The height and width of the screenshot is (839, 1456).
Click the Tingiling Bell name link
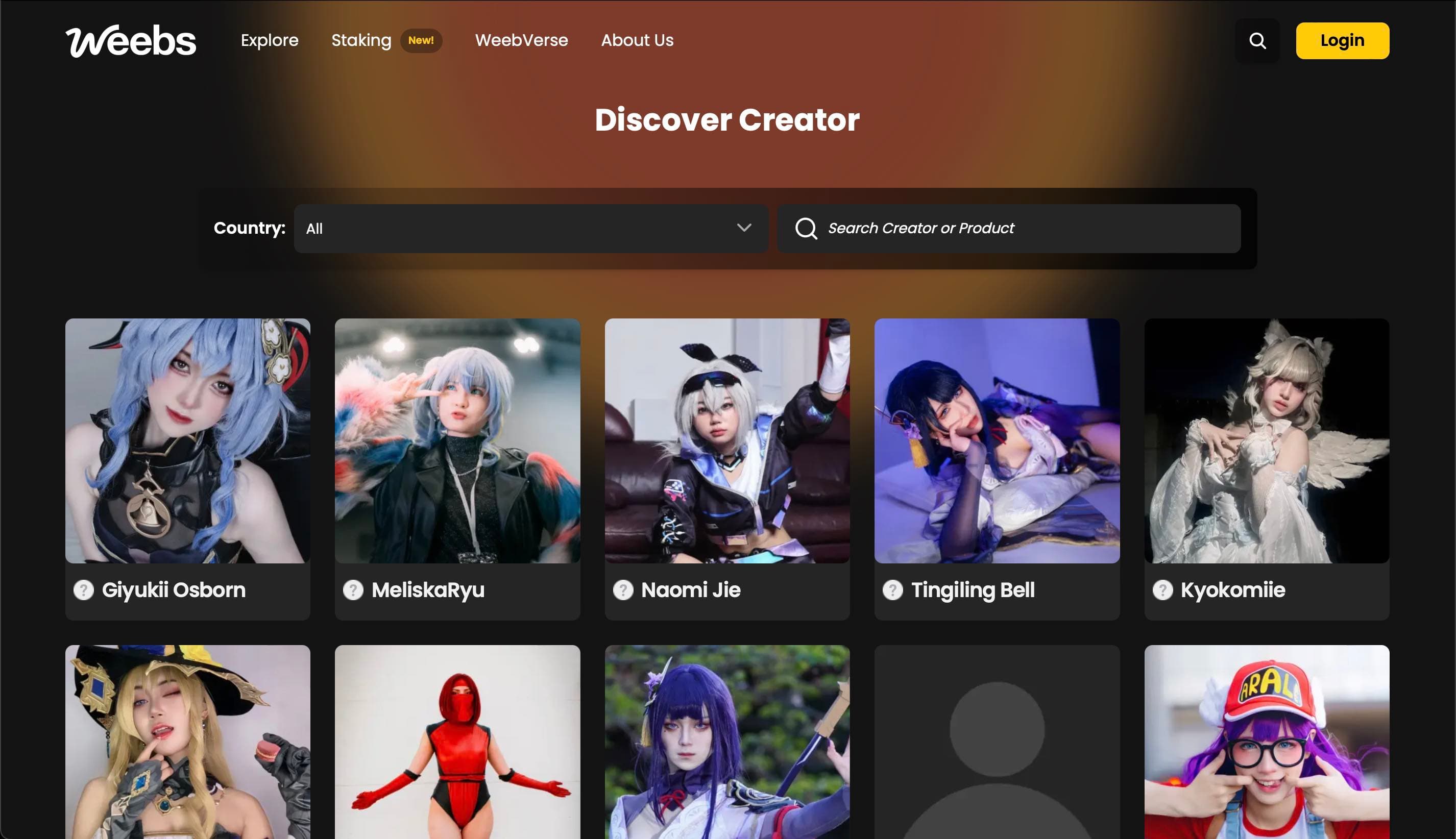973,590
